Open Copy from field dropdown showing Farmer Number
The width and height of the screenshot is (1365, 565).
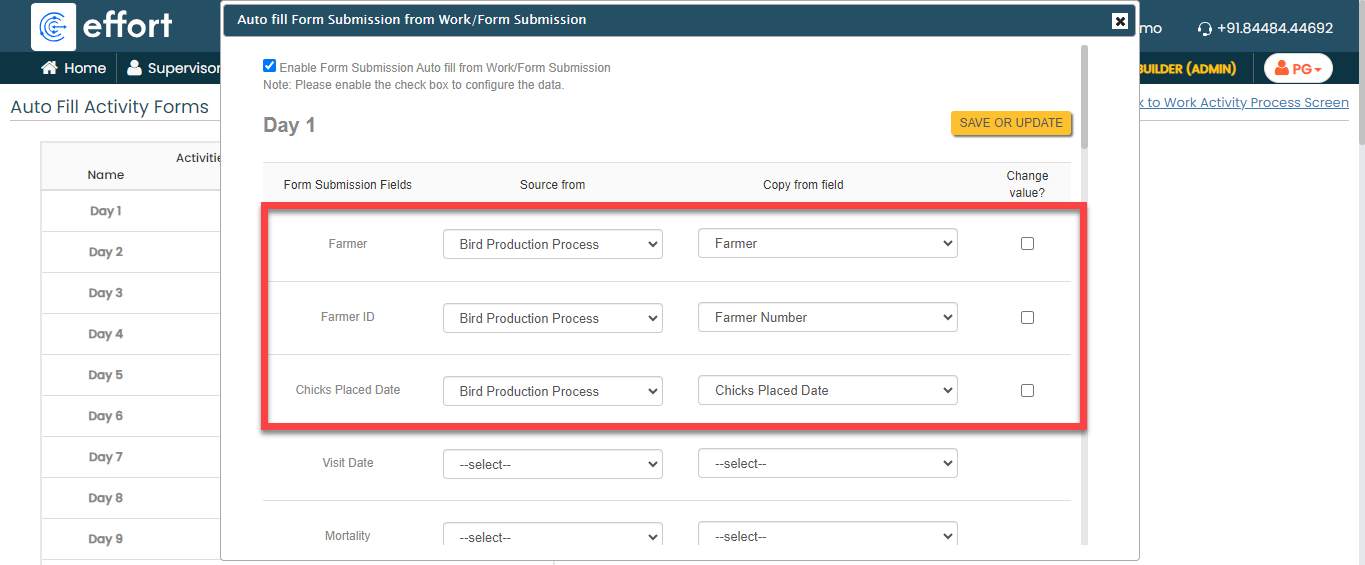(827, 318)
